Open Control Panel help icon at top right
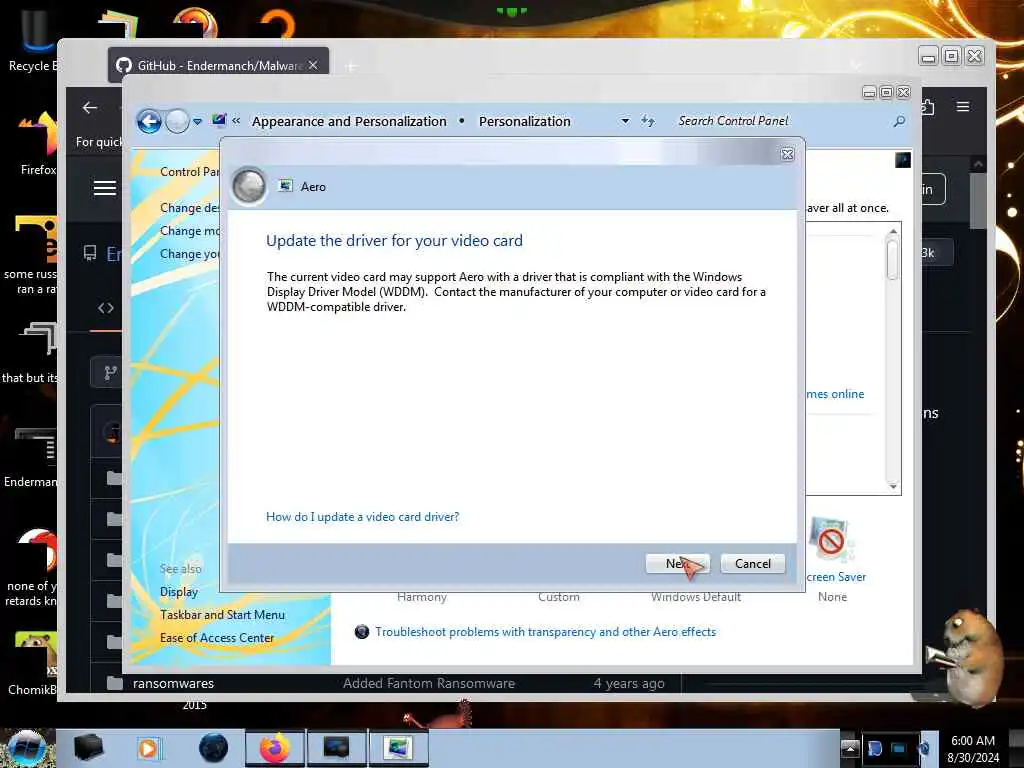 [903, 160]
